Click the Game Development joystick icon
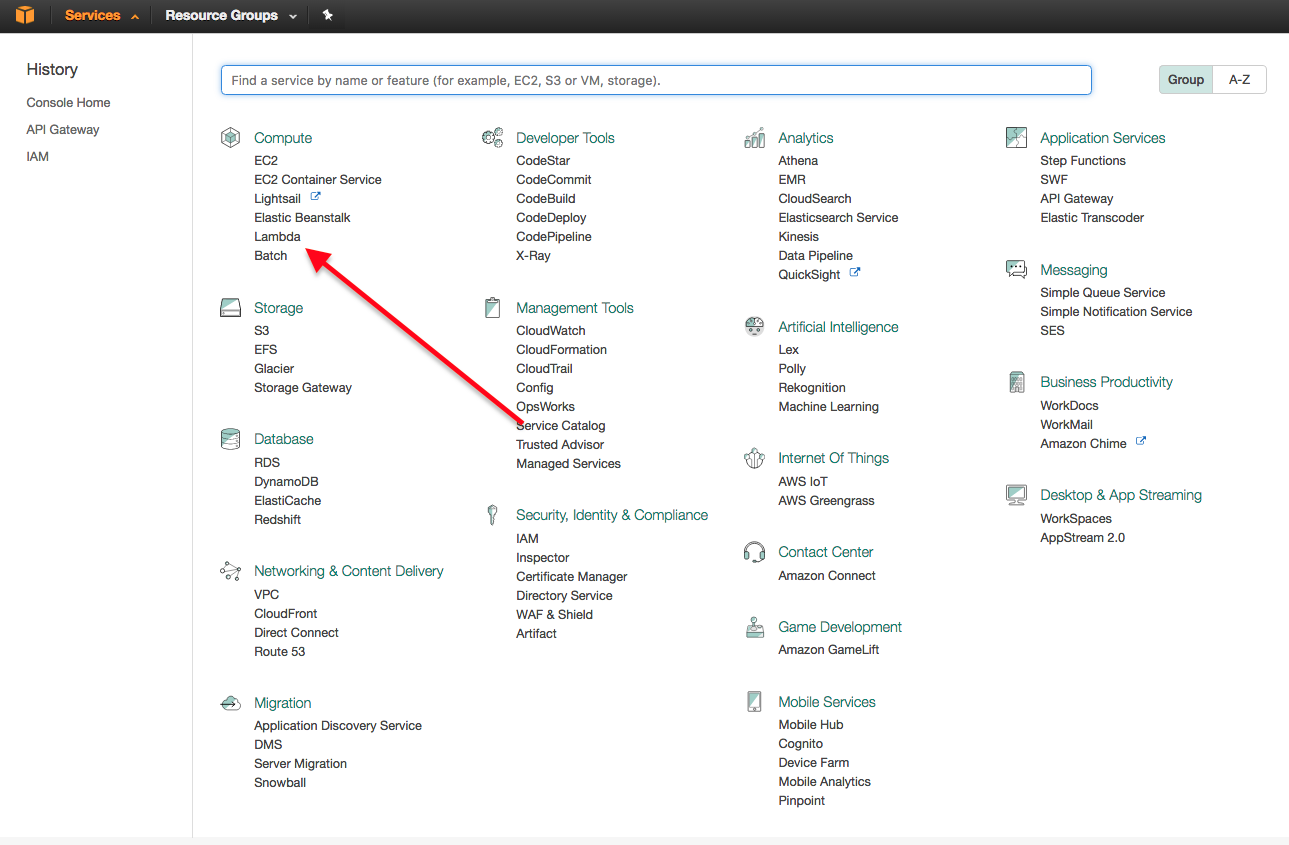The image size is (1289, 845). point(755,627)
